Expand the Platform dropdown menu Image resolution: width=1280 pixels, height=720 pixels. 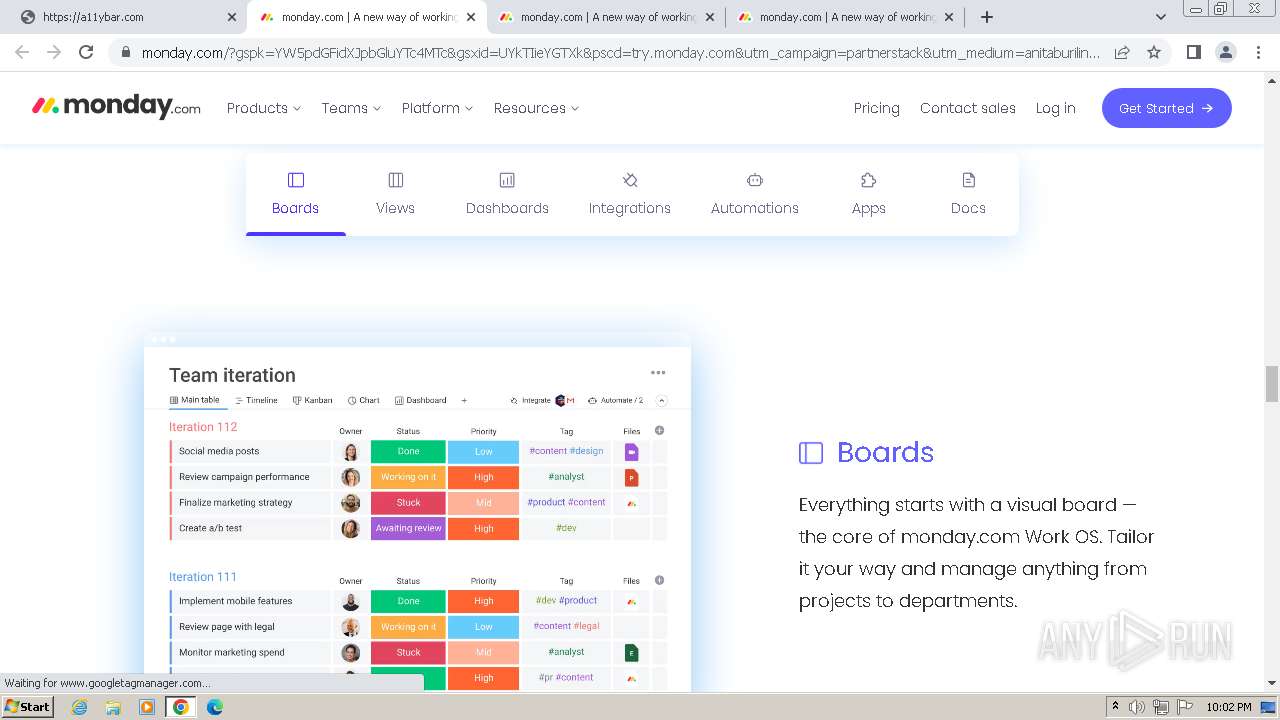point(437,108)
